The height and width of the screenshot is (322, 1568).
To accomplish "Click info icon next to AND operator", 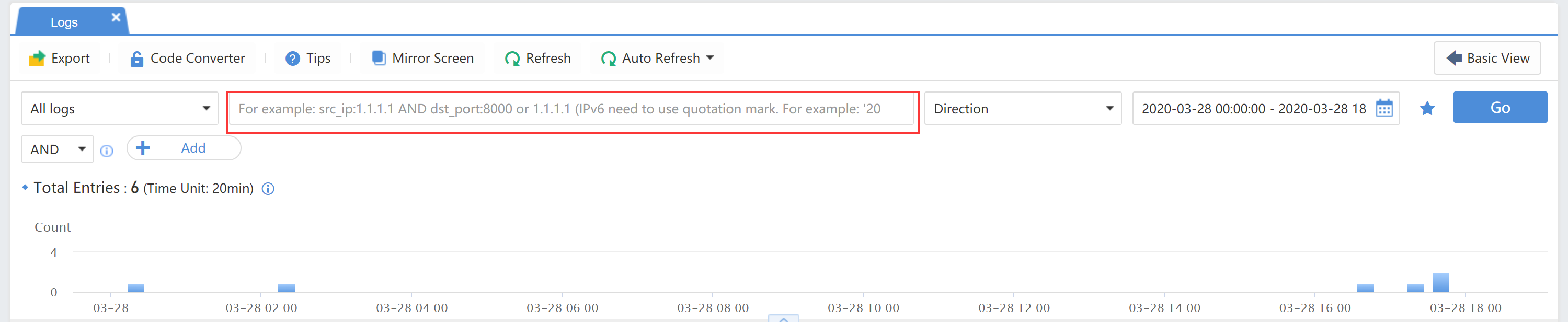I will [x=107, y=151].
